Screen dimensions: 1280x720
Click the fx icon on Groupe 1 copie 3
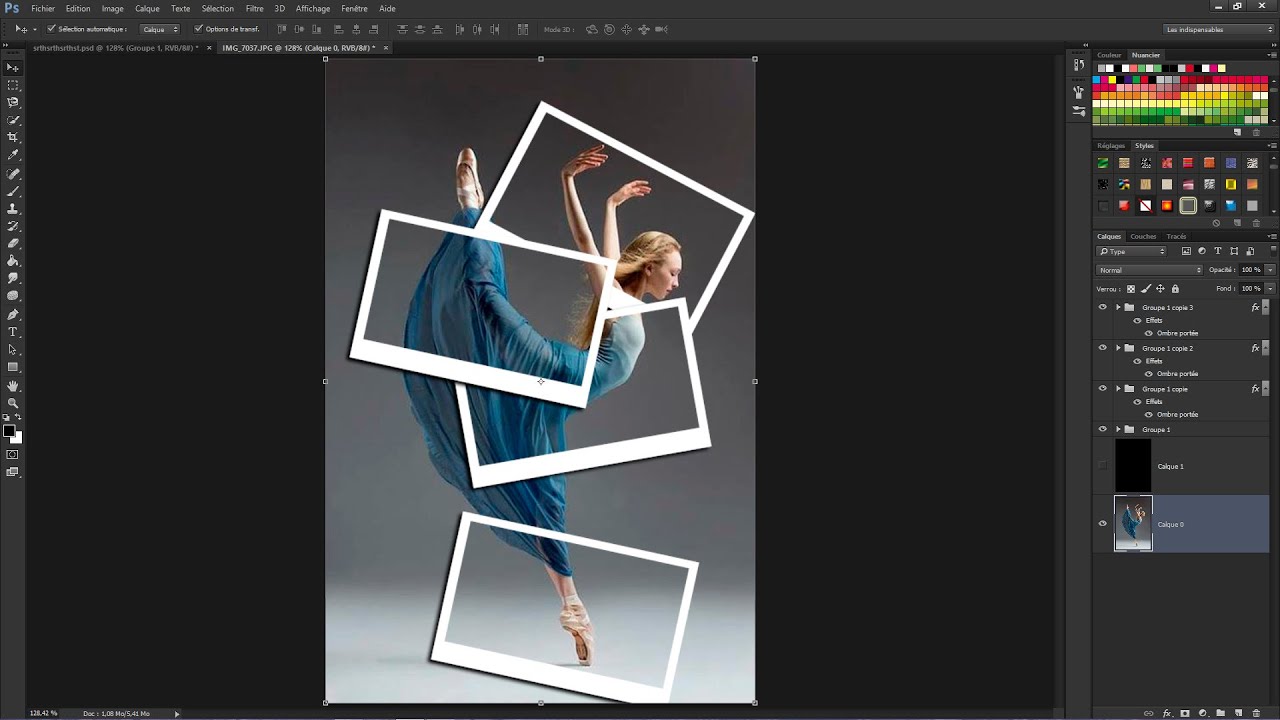coord(1255,308)
